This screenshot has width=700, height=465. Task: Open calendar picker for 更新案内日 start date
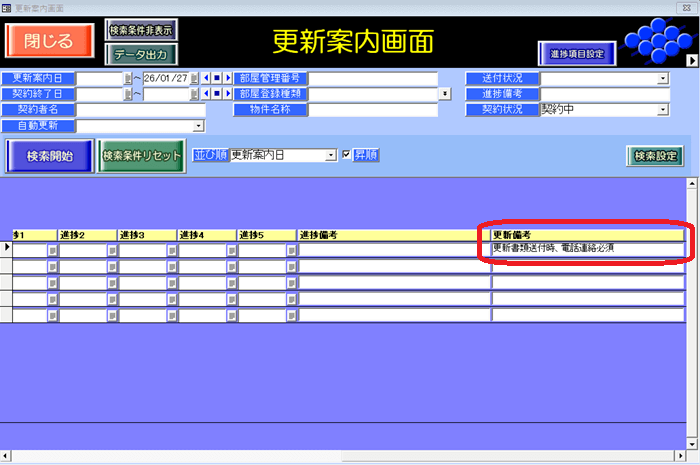click(127, 78)
